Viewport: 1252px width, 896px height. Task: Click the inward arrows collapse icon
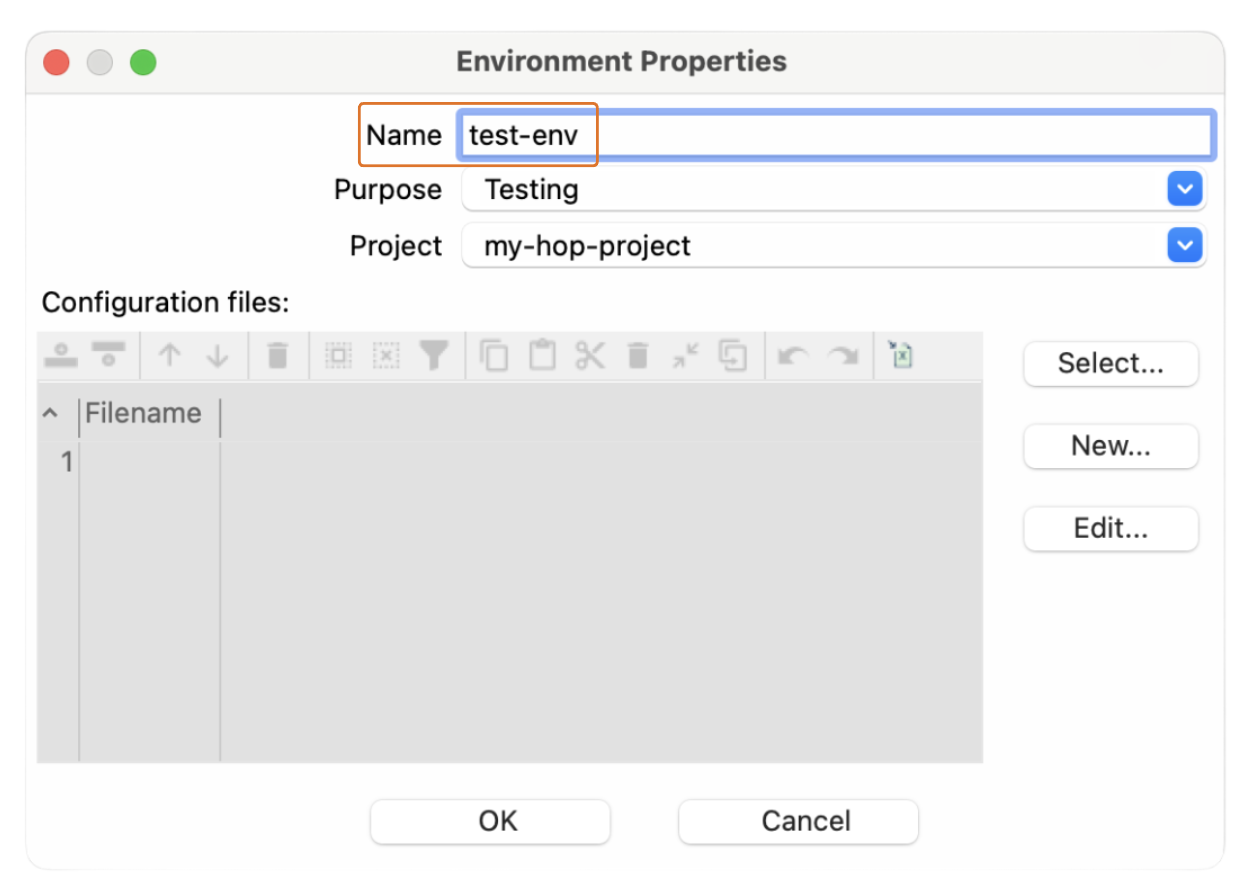pyautogui.click(x=686, y=355)
